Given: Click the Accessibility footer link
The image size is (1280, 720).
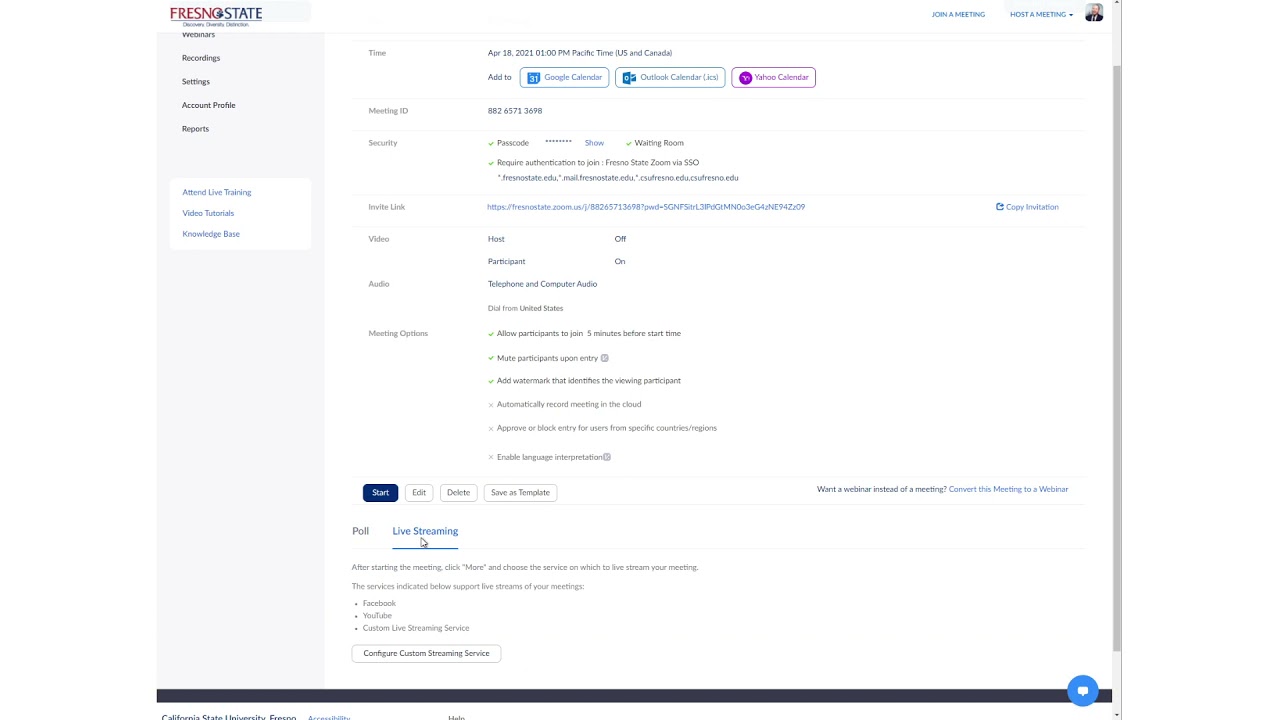Looking at the screenshot, I should pos(329,717).
